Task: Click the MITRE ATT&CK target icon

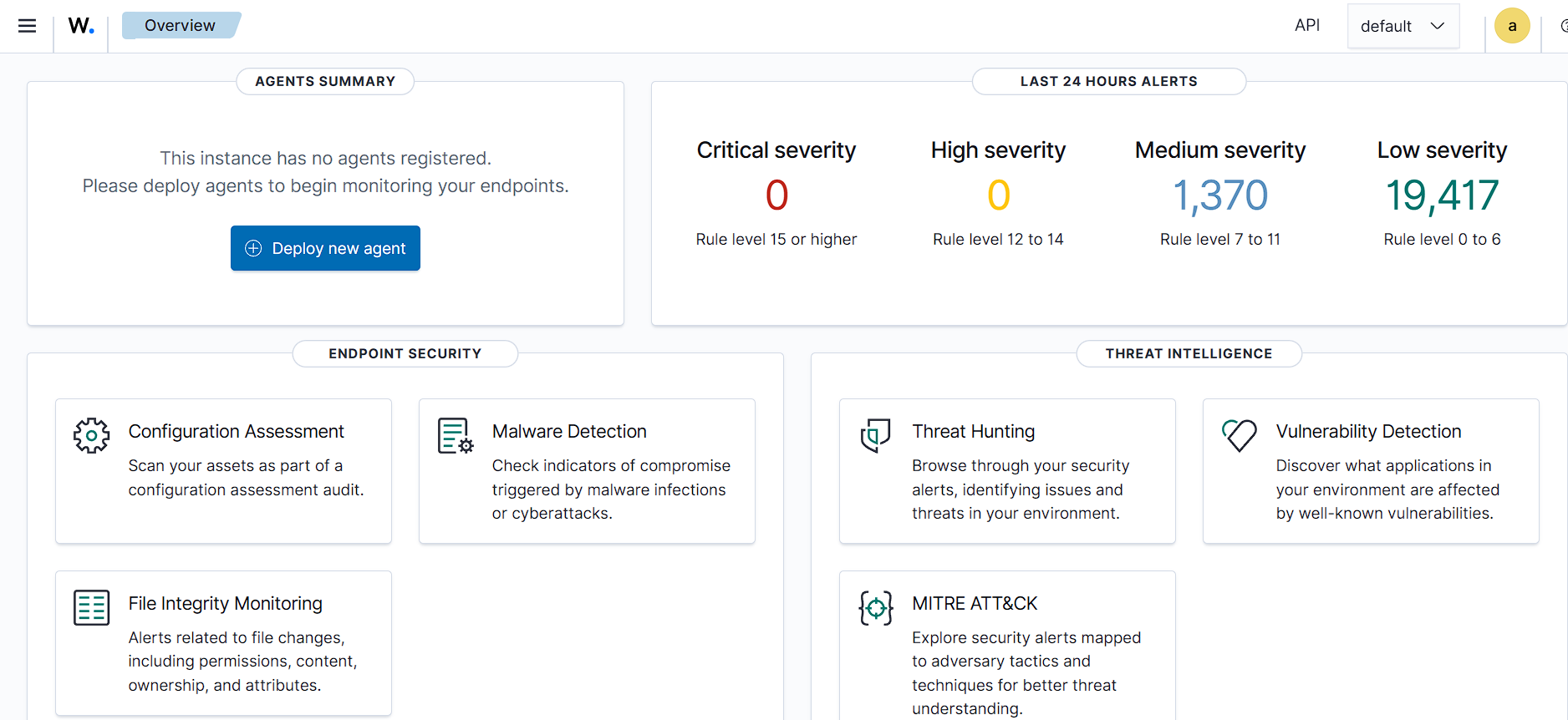Action: click(x=875, y=607)
